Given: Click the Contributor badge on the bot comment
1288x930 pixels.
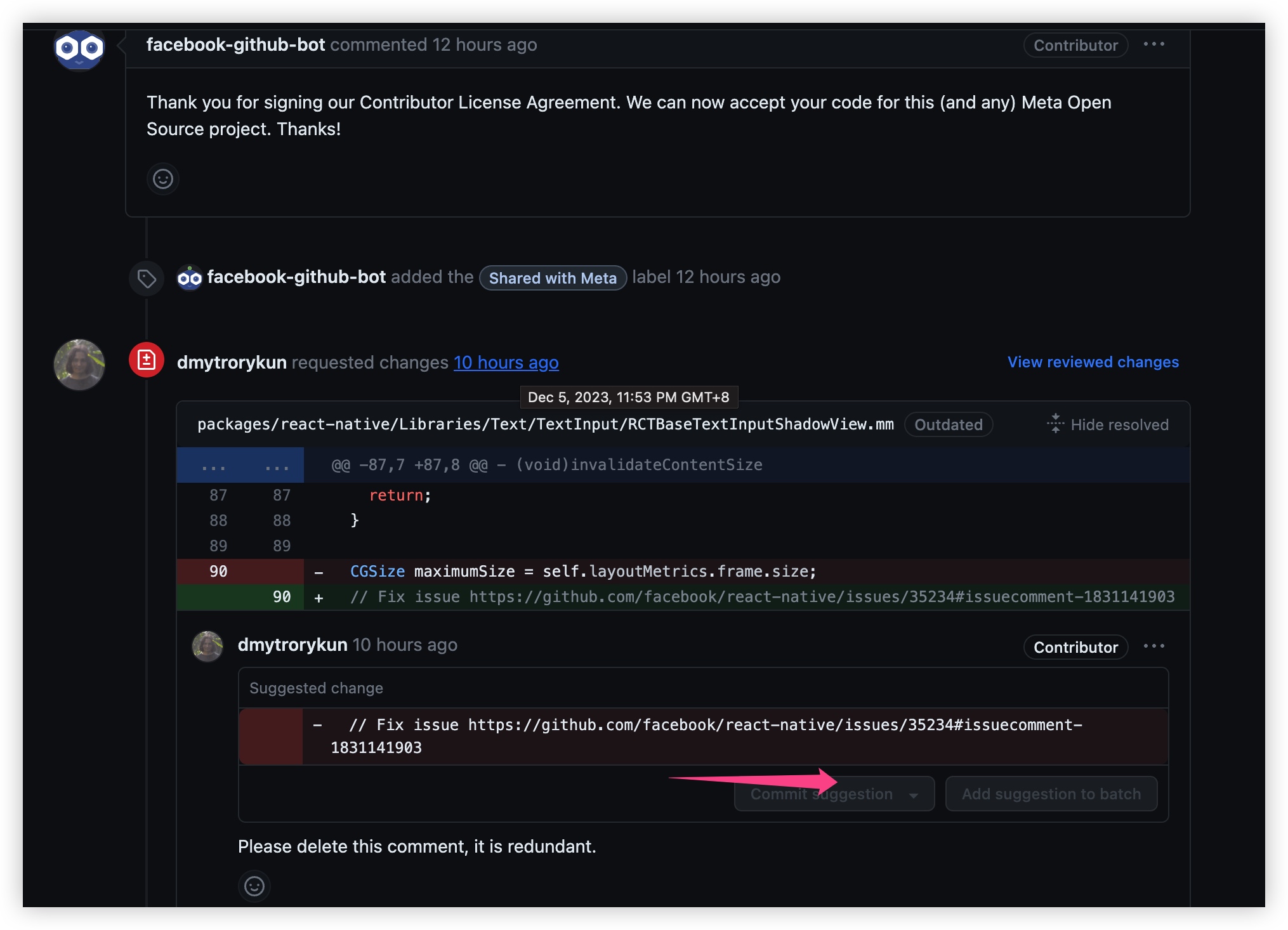Looking at the screenshot, I should pyautogui.click(x=1075, y=45).
